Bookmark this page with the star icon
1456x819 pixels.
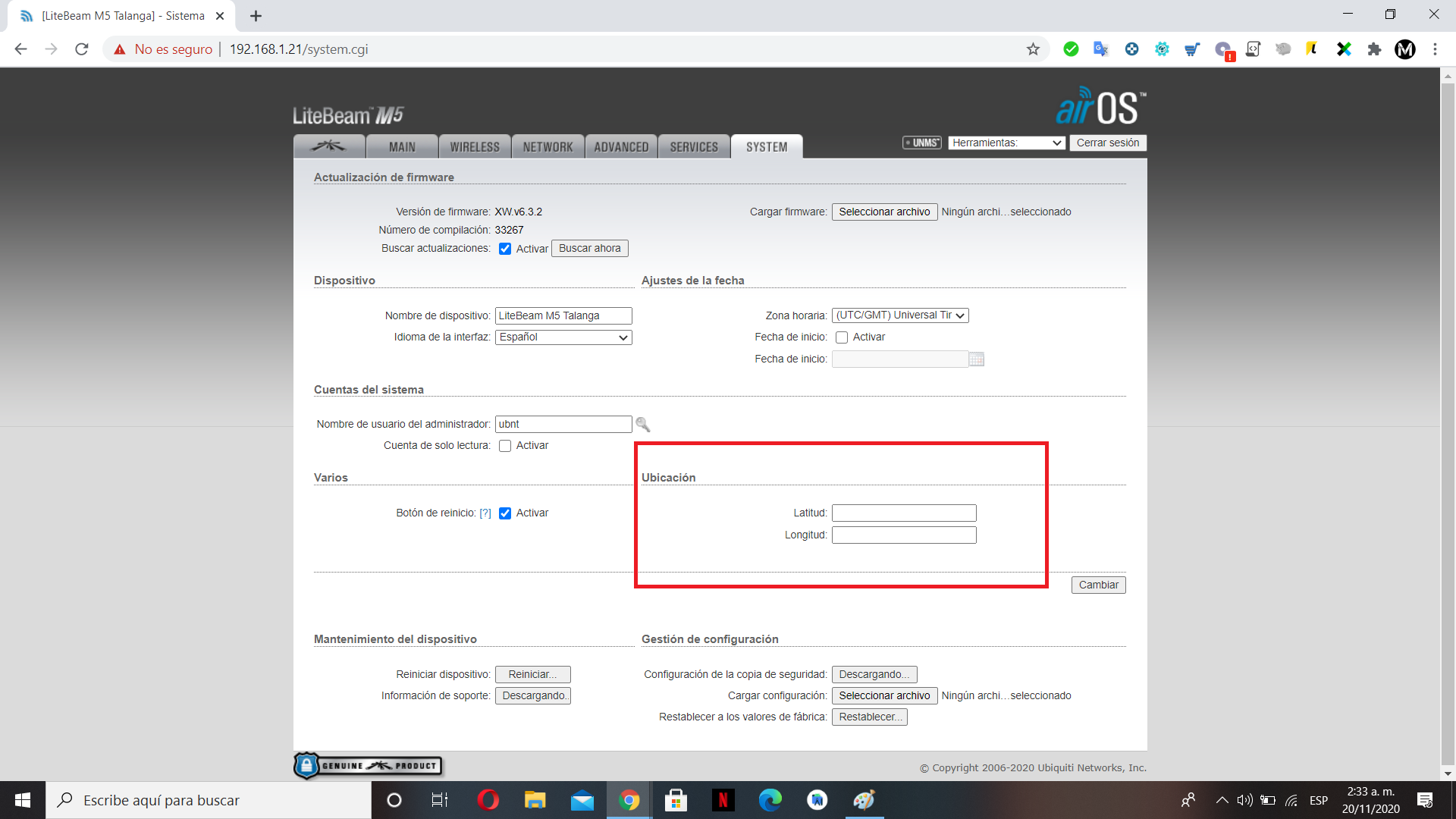tap(1033, 49)
